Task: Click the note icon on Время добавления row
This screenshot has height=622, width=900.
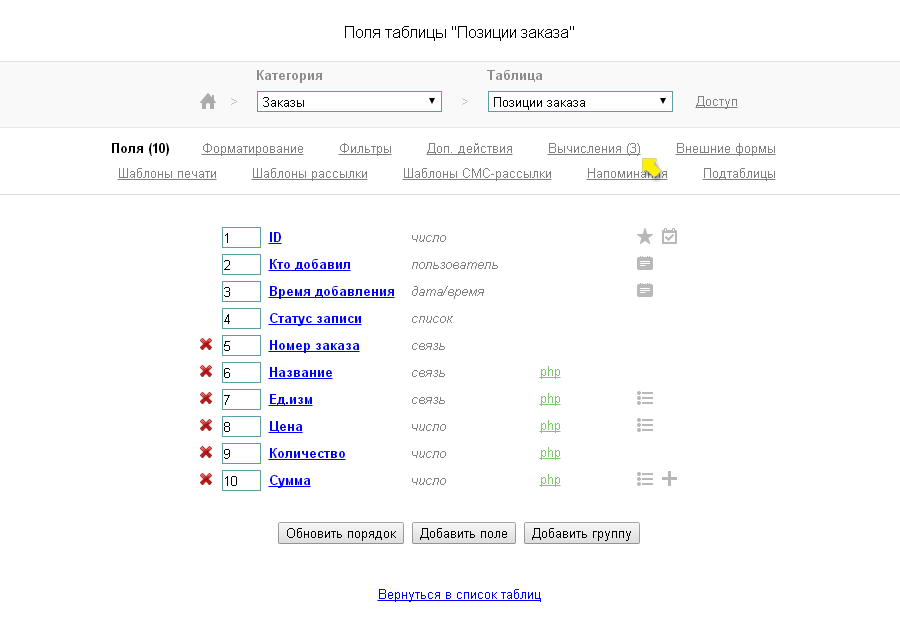Action: [645, 291]
